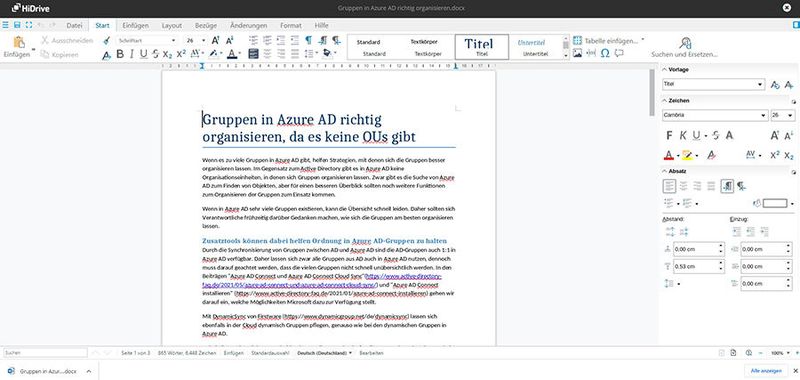Apply italic in the ribbon

pos(132,54)
